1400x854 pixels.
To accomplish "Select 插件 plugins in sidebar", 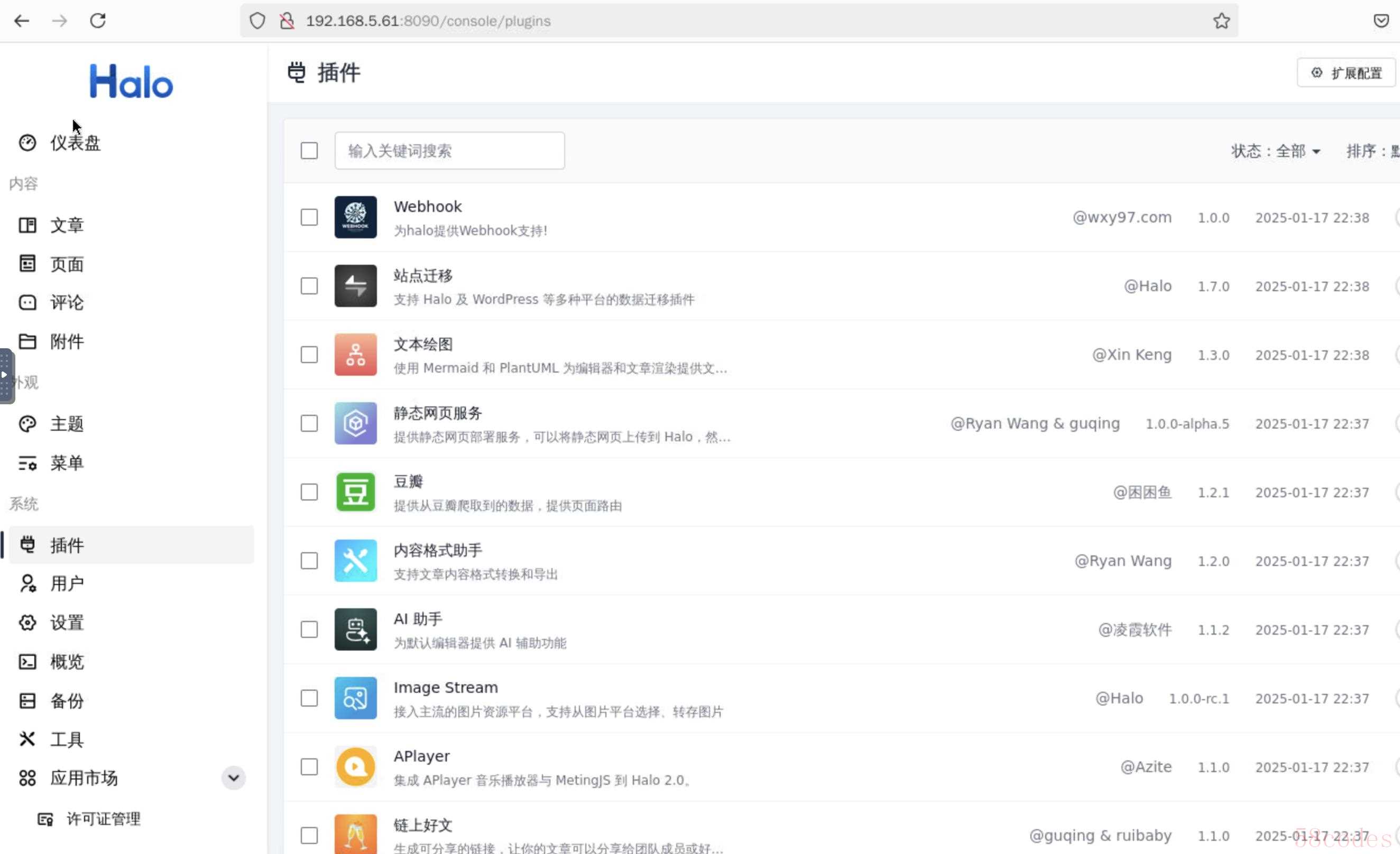I will 131,544.
